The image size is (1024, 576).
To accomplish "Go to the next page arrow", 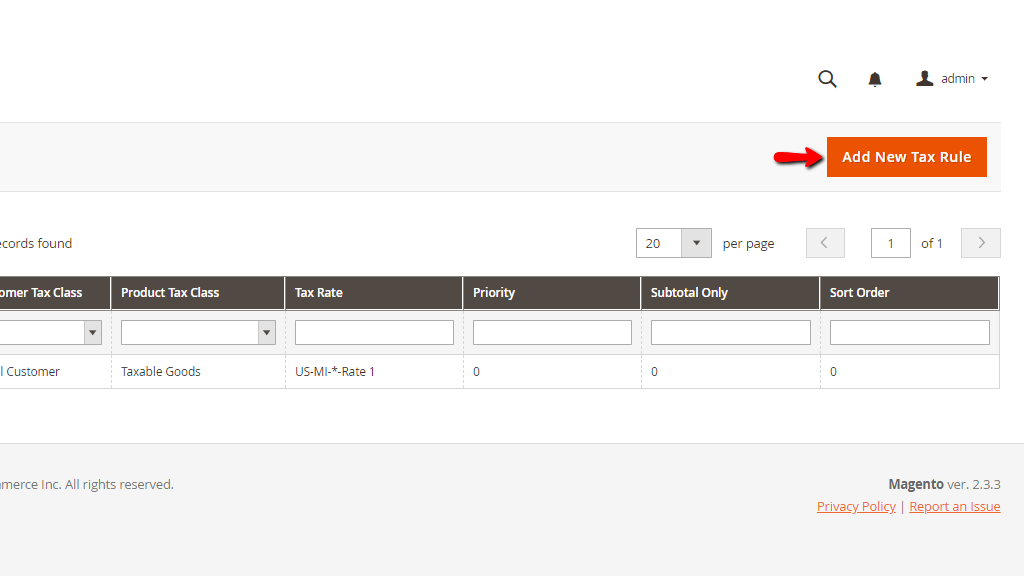I will 980,243.
